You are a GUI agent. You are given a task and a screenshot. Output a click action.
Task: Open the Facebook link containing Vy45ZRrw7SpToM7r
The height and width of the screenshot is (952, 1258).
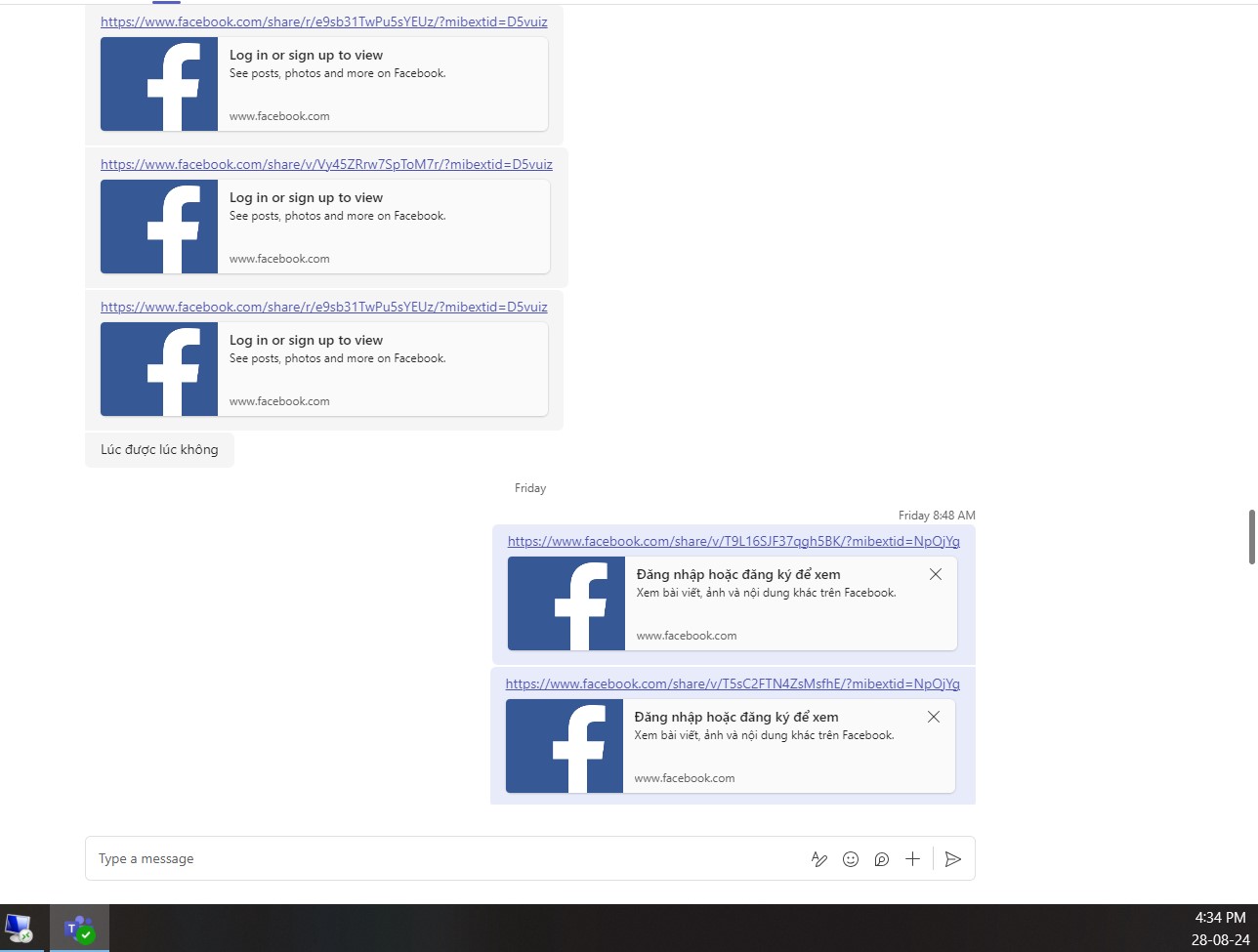coord(326,164)
